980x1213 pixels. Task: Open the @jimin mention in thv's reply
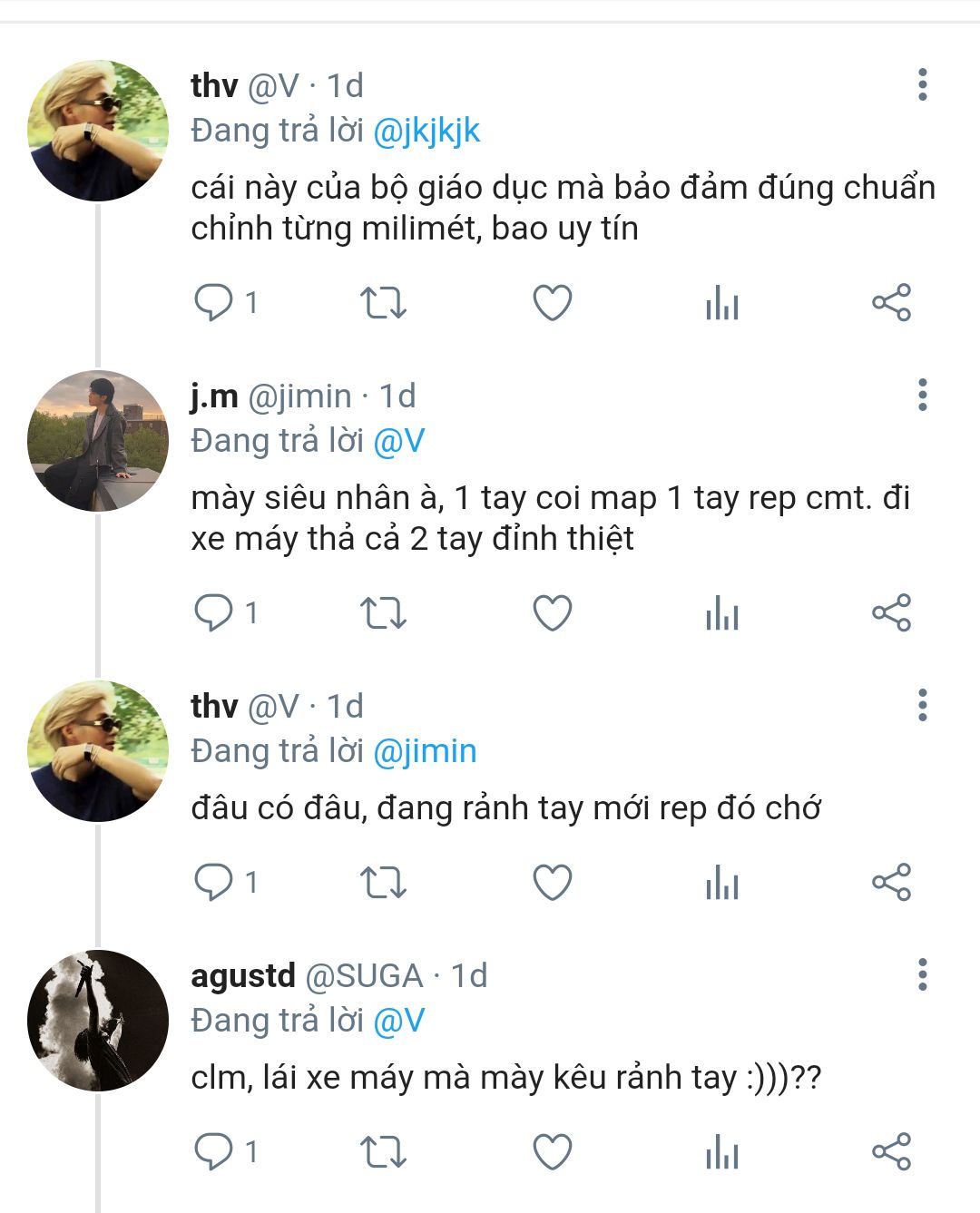click(x=424, y=751)
